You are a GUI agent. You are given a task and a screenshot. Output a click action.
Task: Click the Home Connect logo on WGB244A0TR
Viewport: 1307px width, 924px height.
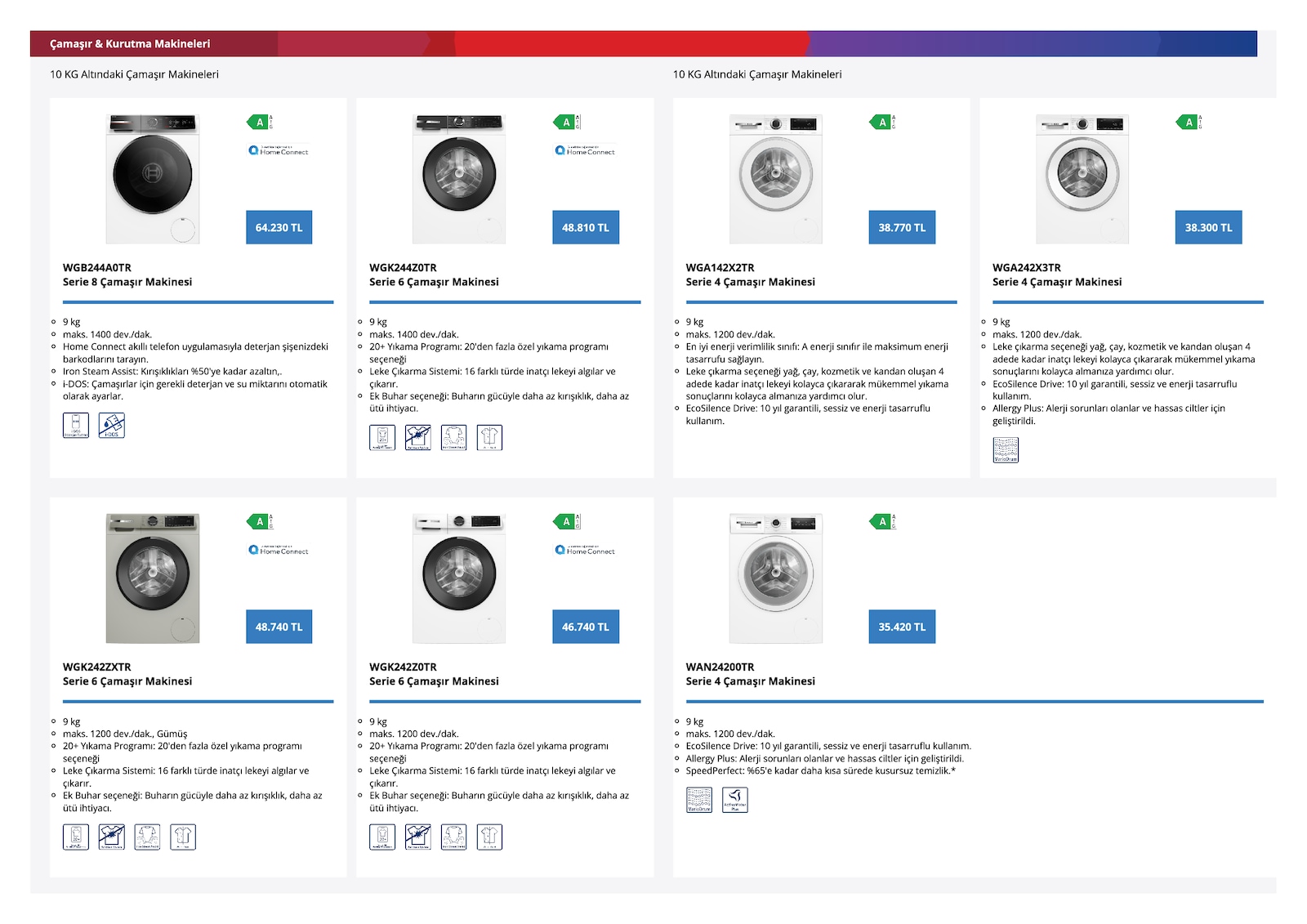pyautogui.click(x=279, y=150)
